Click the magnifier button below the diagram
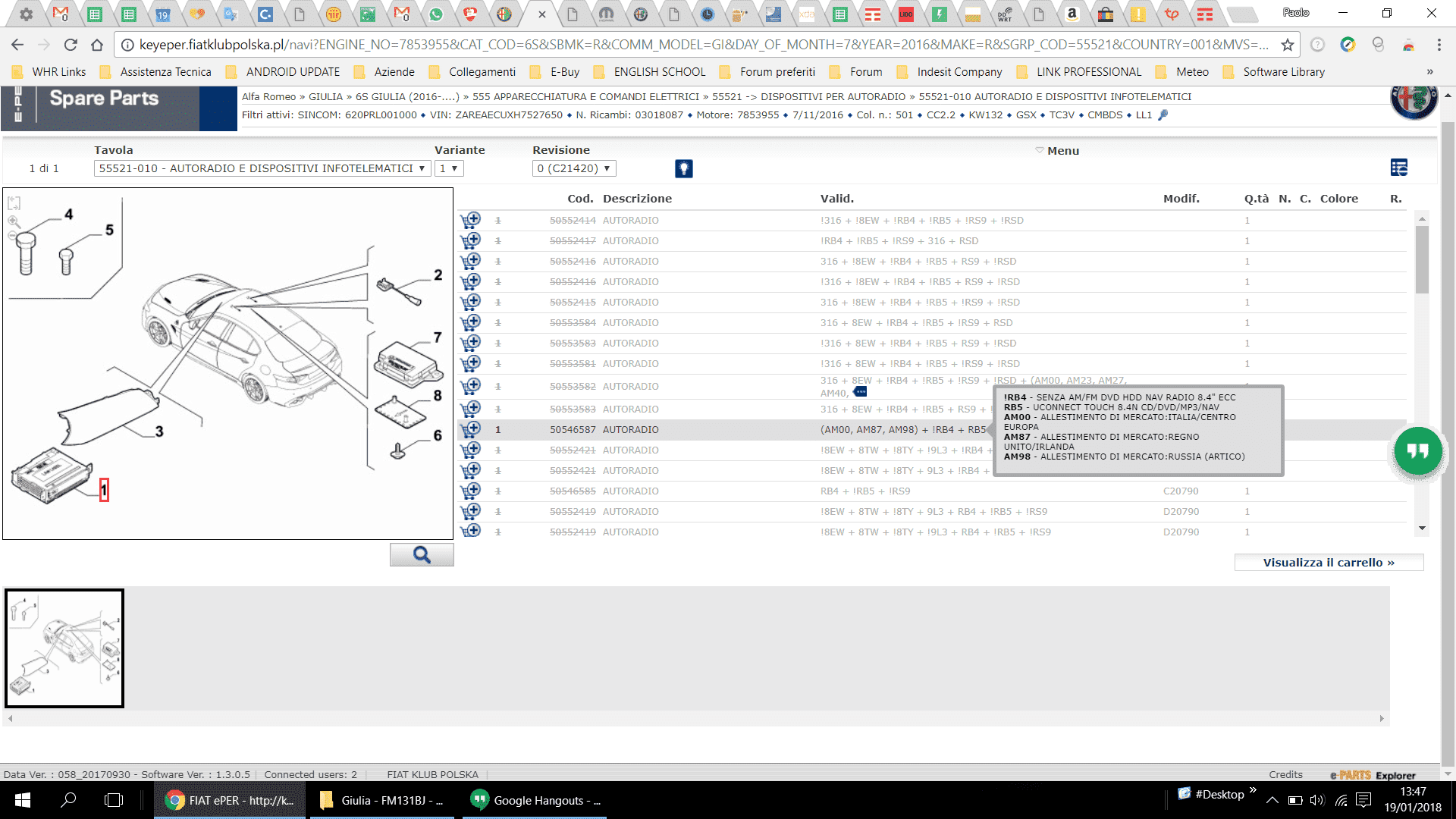Screen dimensions: 1456x819 coord(422,555)
